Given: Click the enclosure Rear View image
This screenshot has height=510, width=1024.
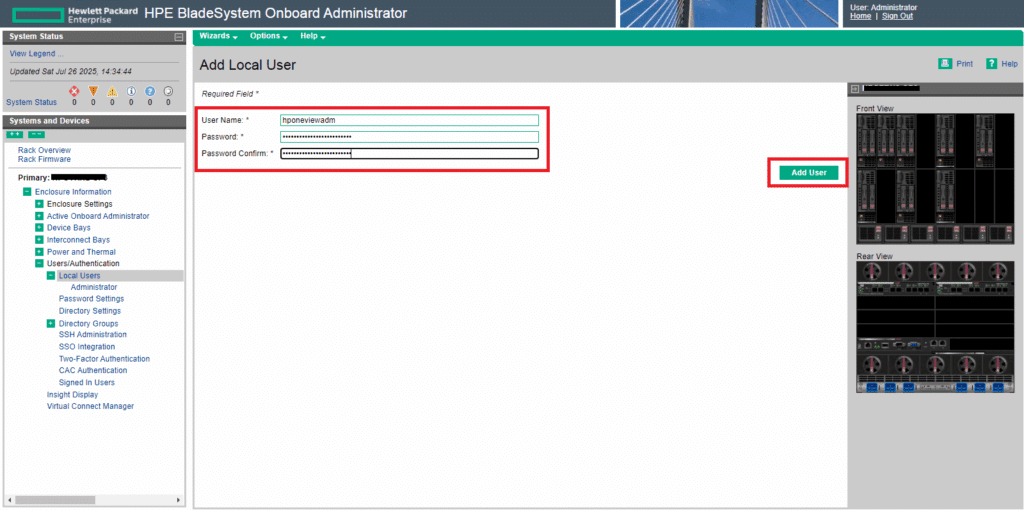Looking at the screenshot, I should [x=936, y=327].
